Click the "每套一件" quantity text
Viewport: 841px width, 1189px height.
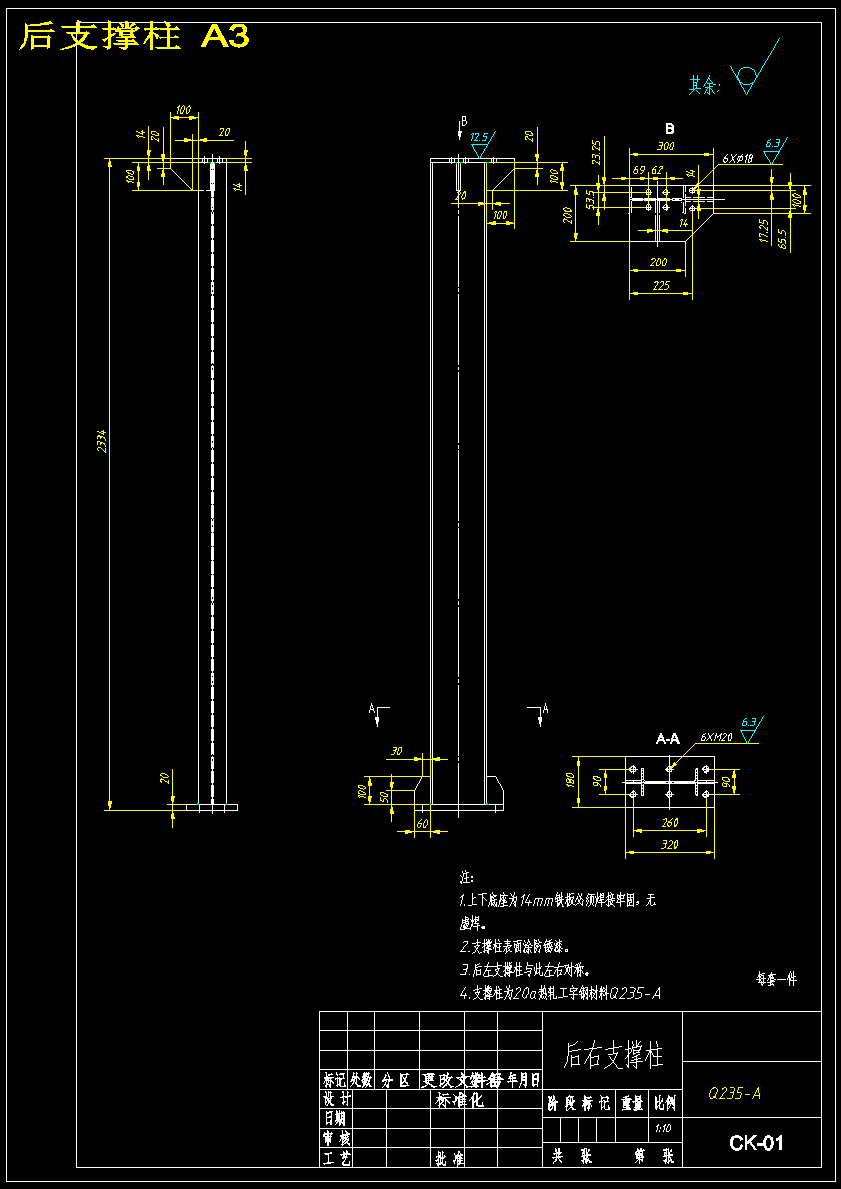(x=777, y=979)
